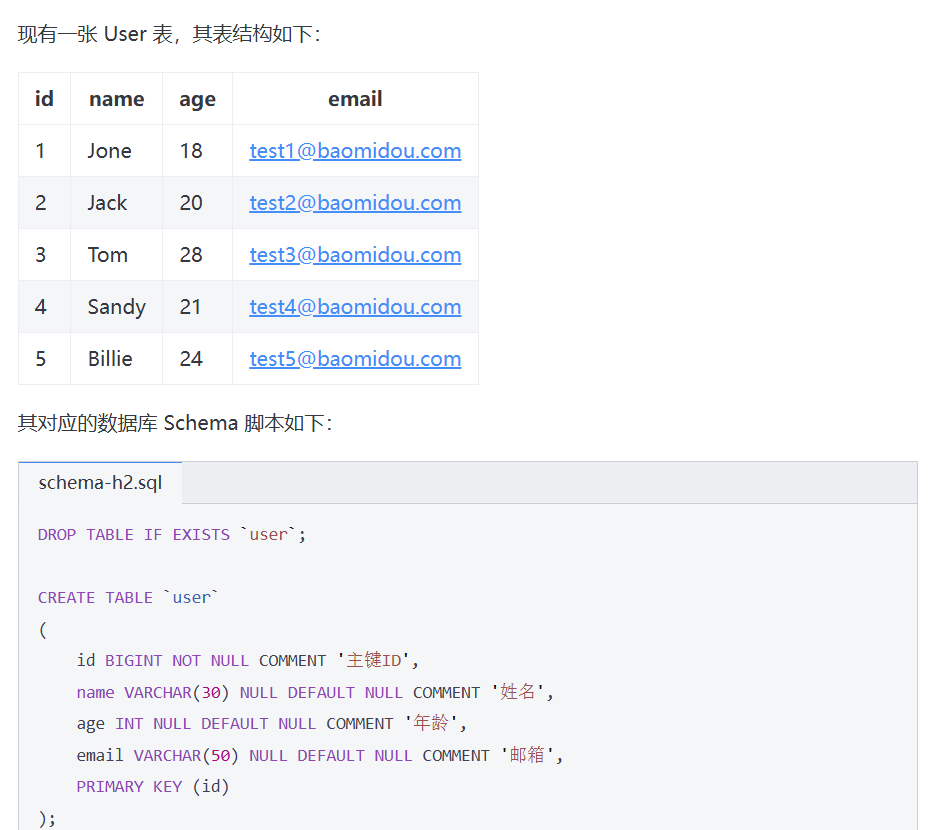The height and width of the screenshot is (830, 947).
Task: Click the 'PRIMARY KEY (id)' code line
Action: coord(153,787)
